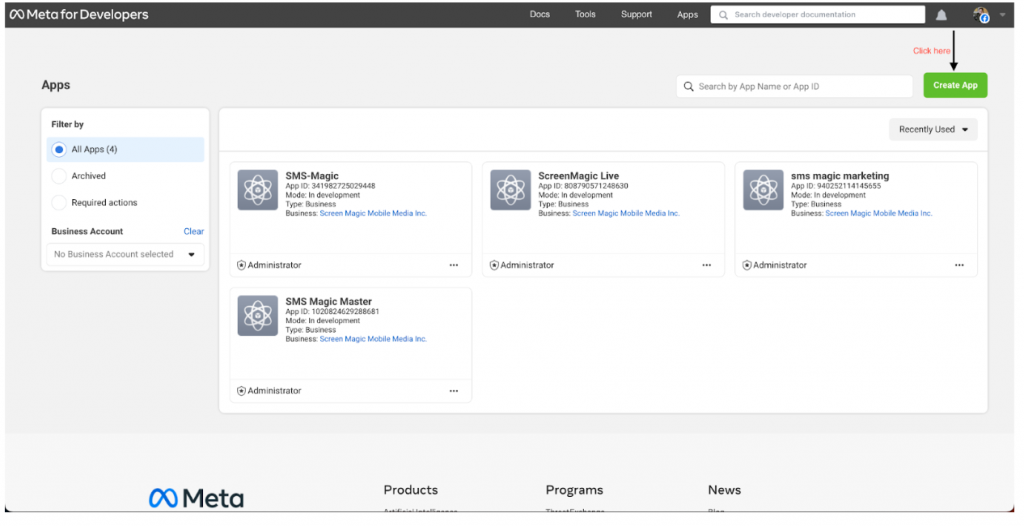The image size is (1024, 526).
Task: Click Administrator shield on sms magic marketing
Action: click(746, 265)
